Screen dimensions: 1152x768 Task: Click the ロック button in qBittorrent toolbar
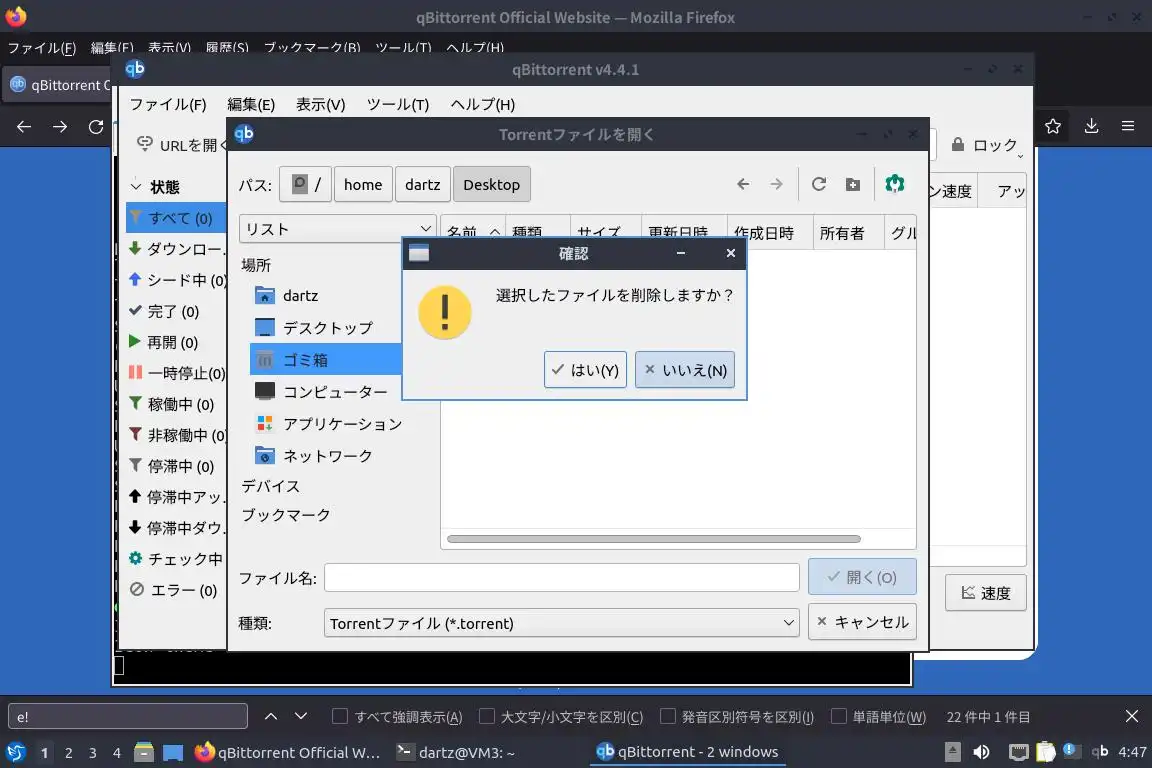click(984, 145)
